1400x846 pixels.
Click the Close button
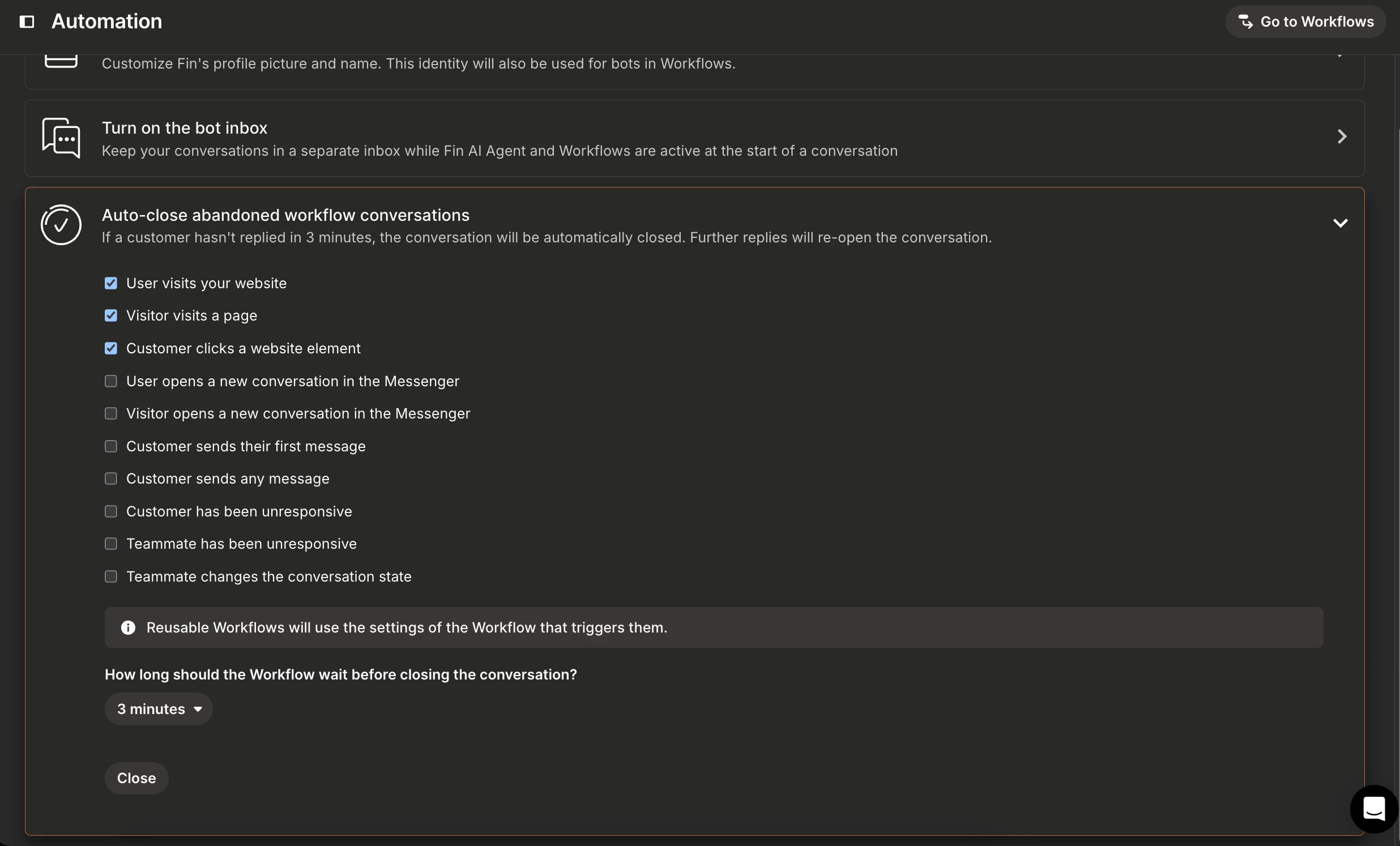136,778
